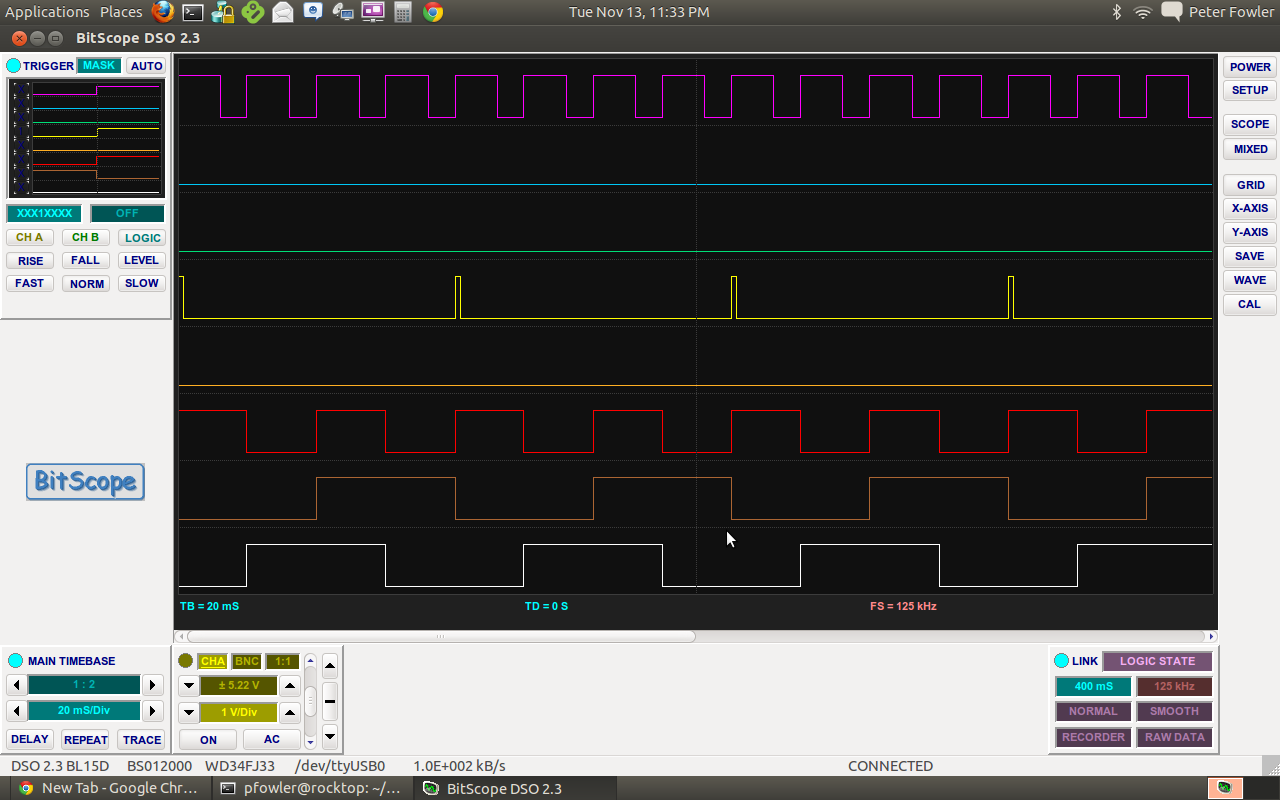The image size is (1280, 800).
Task: Click the cyan MAIN TIMEBASE indicator light
Action: click(x=15, y=661)
